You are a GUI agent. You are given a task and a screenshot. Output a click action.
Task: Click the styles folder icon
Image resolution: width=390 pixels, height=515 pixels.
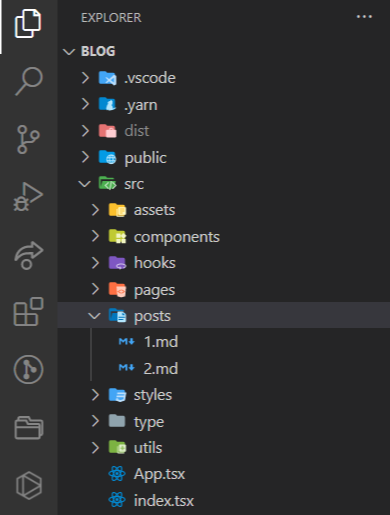117,395
